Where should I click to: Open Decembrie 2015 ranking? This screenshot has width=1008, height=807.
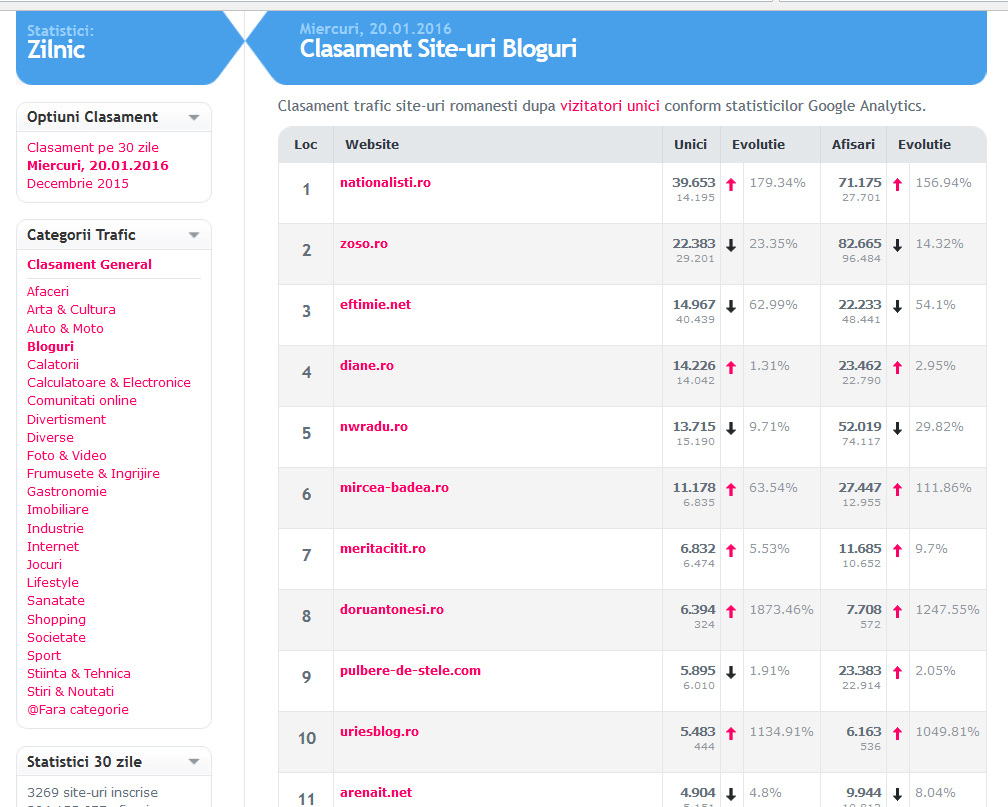point(78,183)
